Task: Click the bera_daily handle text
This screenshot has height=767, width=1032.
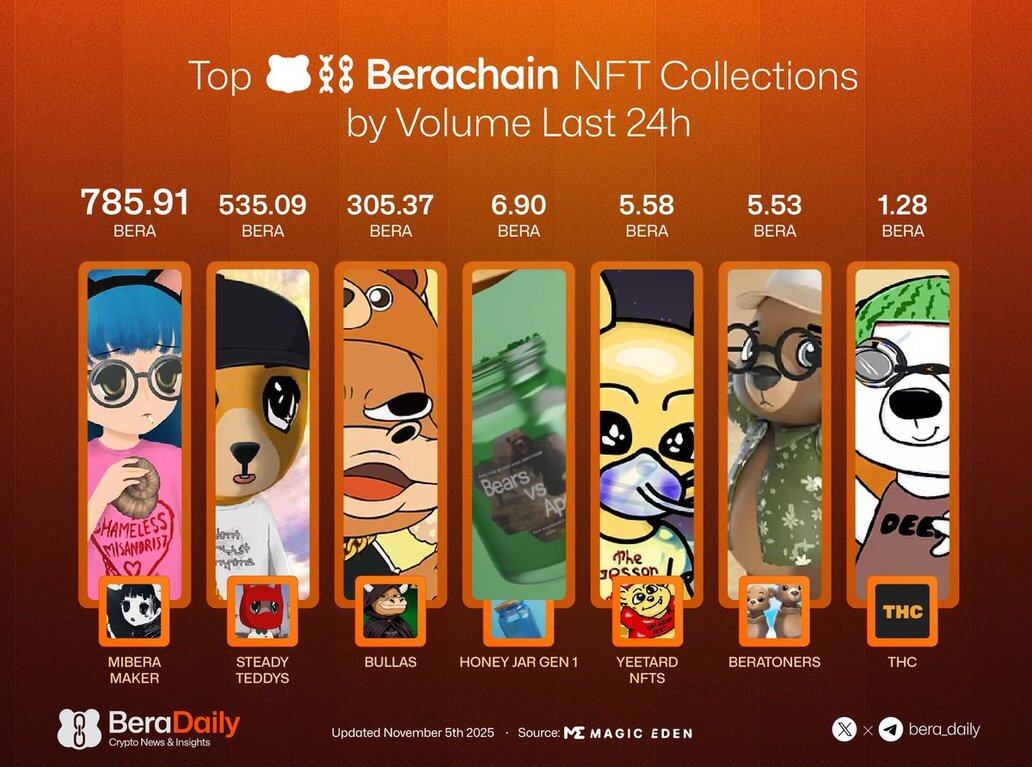Action: tap(944, 730)
